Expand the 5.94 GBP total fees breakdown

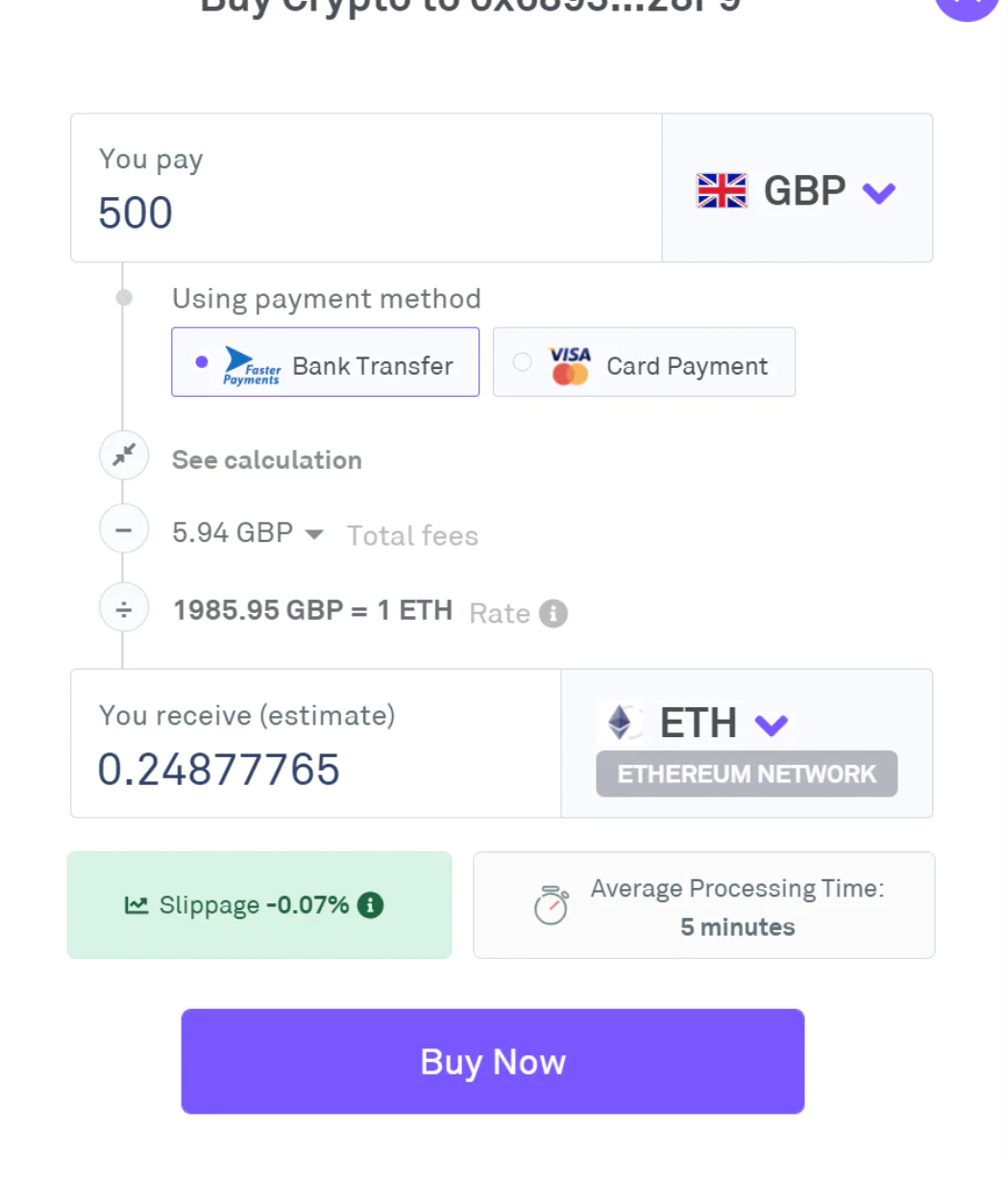pos(248,532)
